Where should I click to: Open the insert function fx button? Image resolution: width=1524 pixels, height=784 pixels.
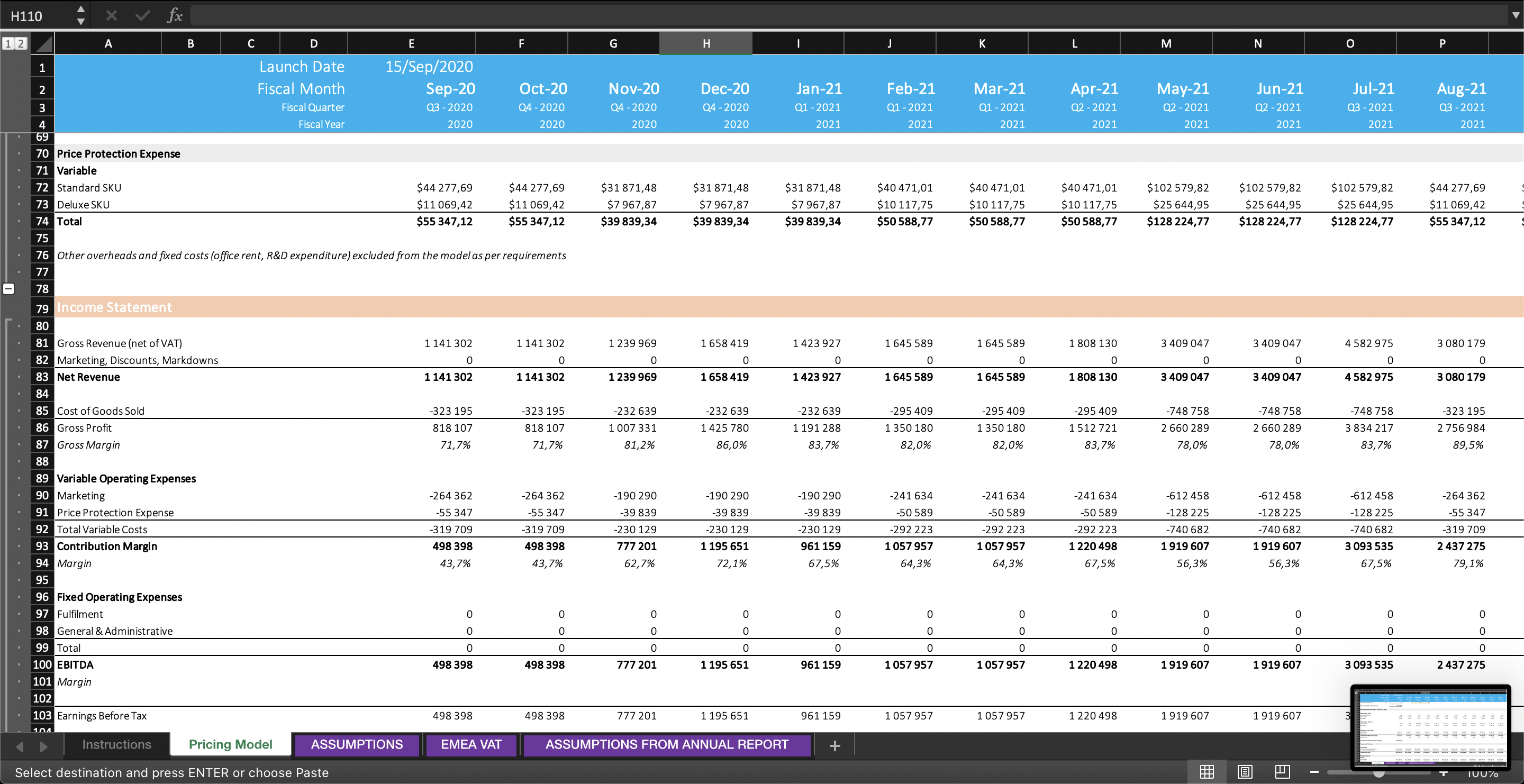[x=175, y=15]
